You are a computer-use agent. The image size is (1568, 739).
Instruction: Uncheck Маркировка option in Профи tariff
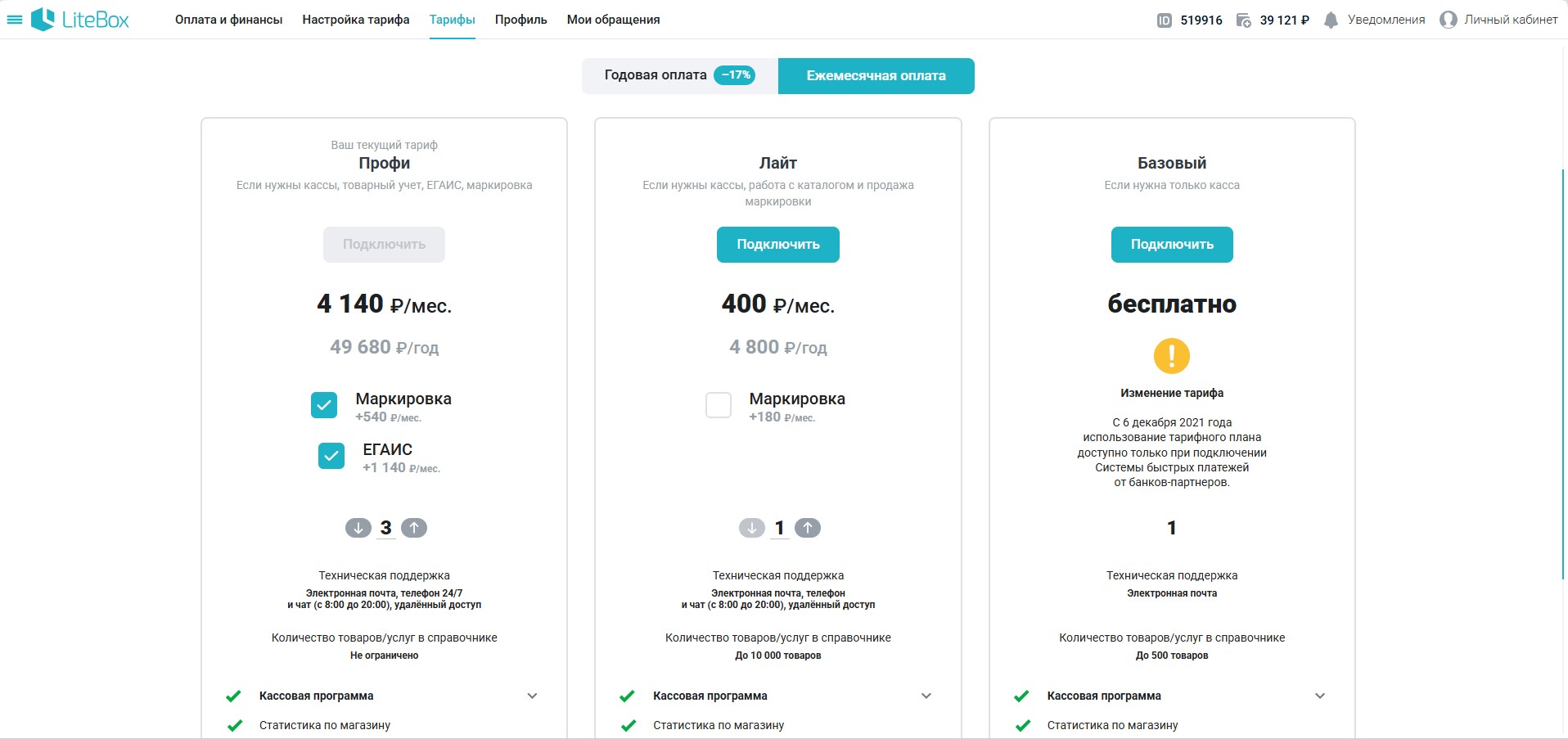pyautogui.click(x=324, y=405)
